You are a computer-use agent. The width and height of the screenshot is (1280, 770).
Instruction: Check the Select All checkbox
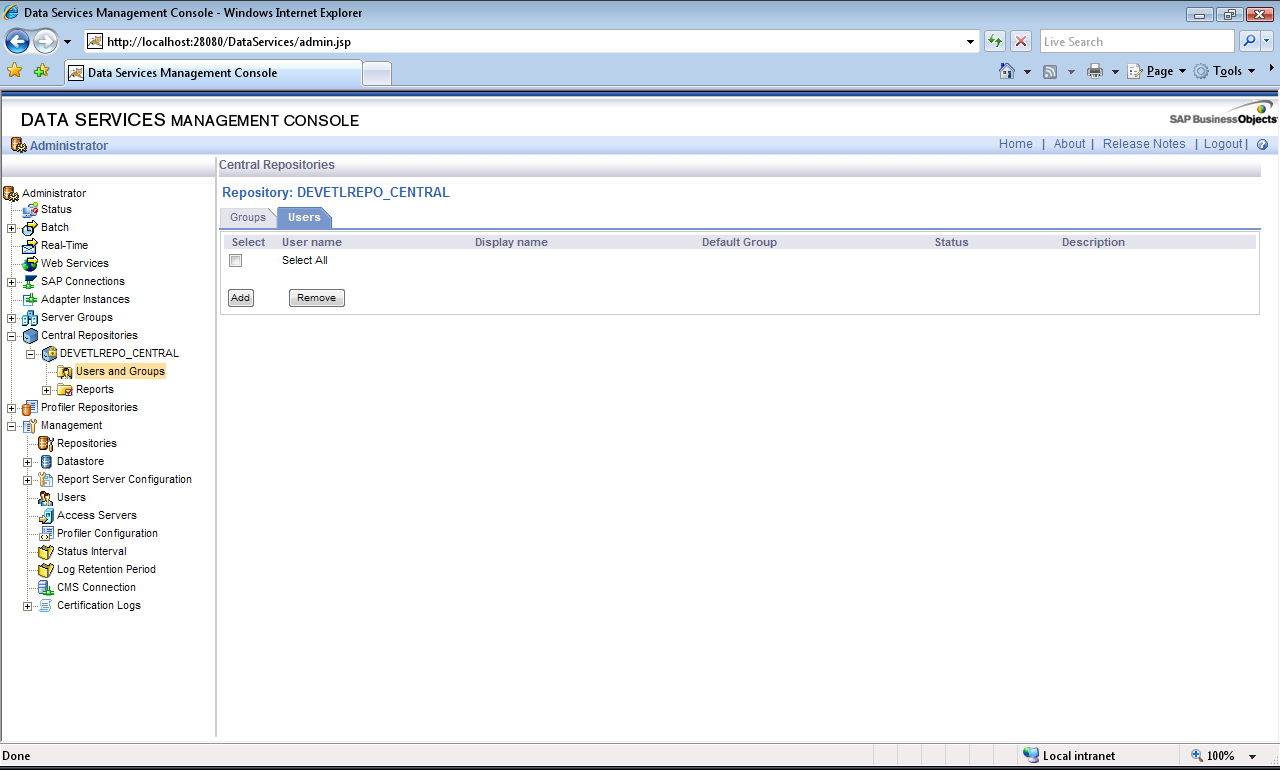coord(236,261)
